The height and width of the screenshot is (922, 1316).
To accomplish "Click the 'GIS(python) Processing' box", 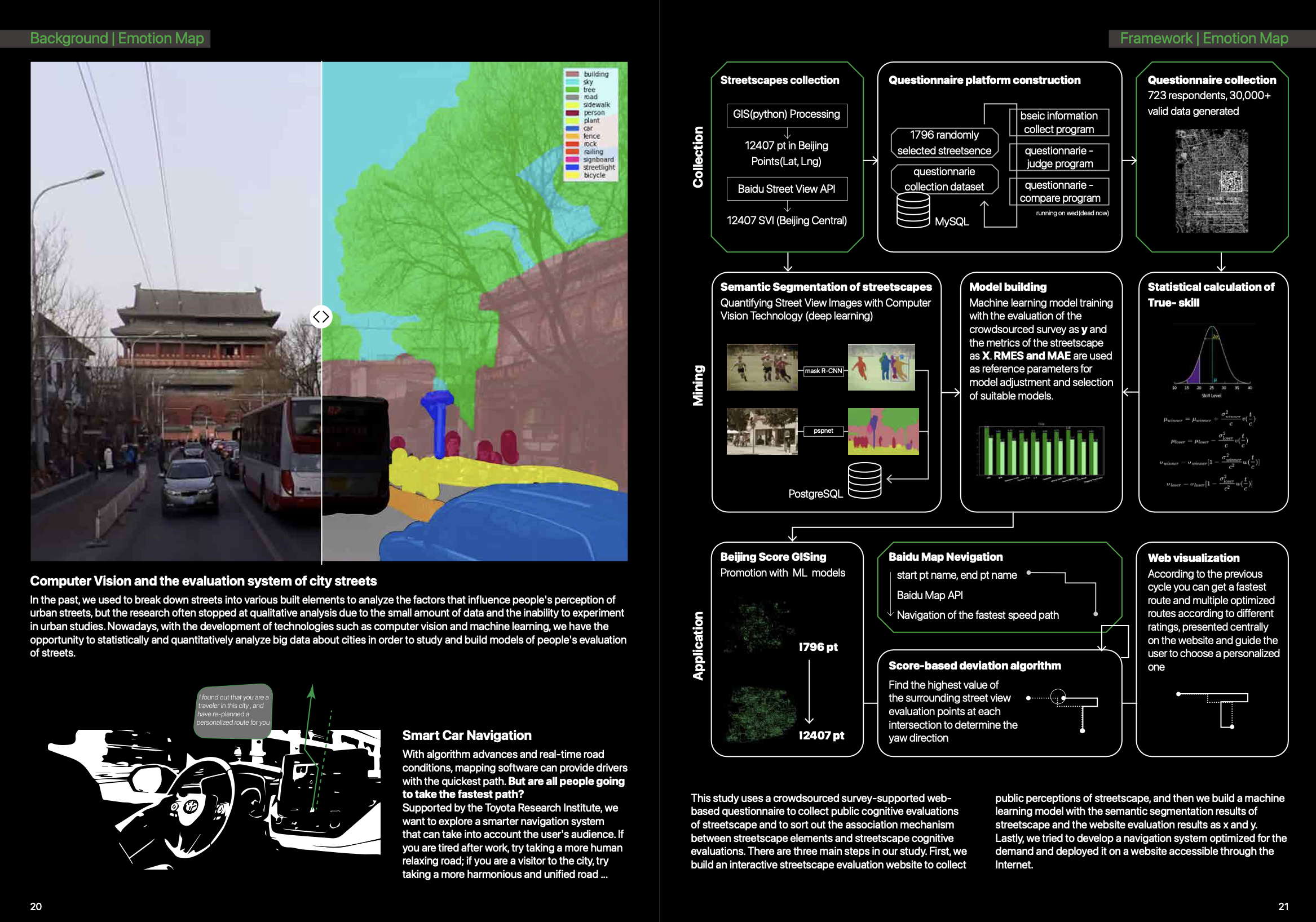I will 787,114.
